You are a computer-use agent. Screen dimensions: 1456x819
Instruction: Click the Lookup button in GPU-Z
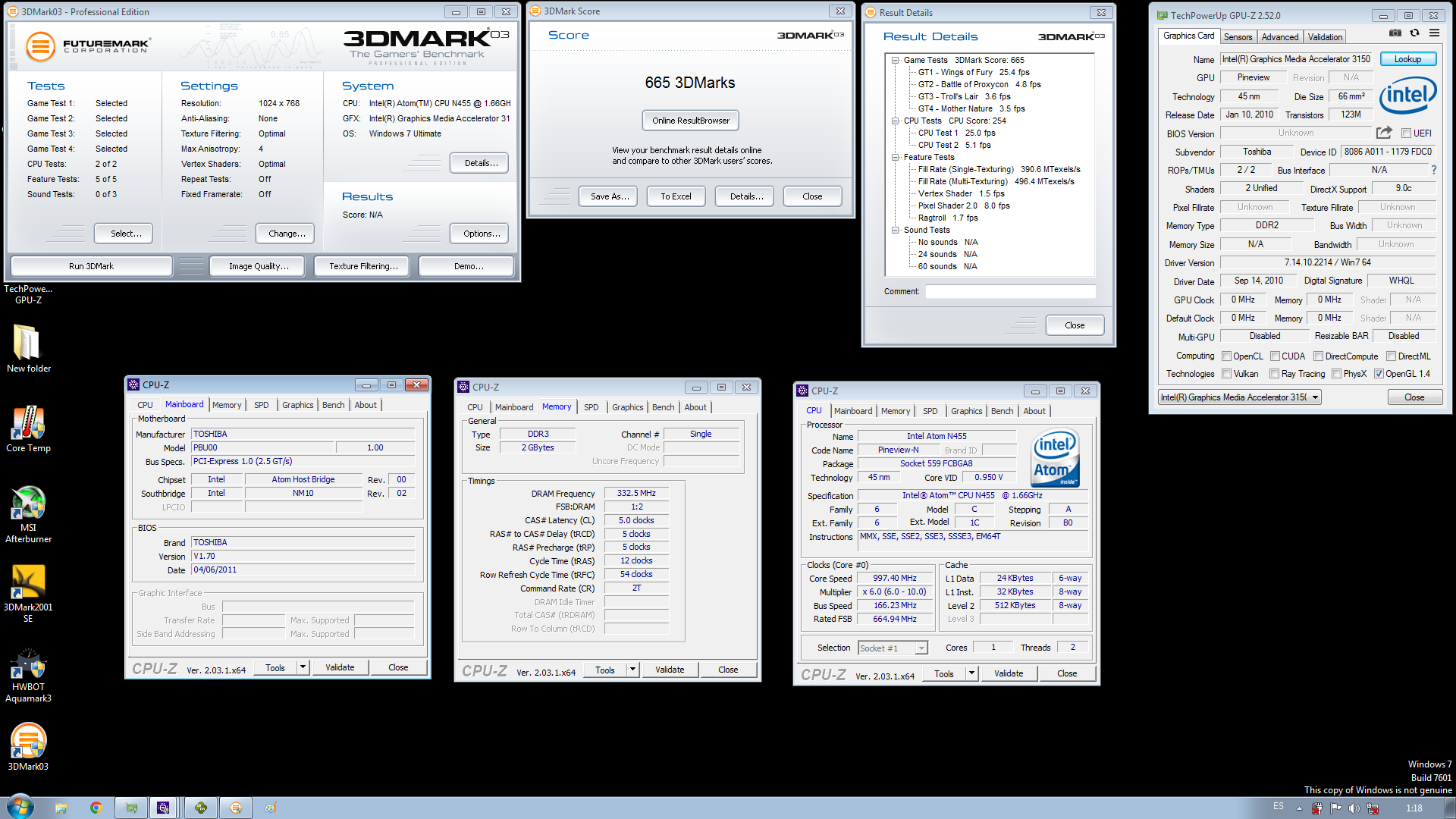pyautogui.click(x=1407, y=59)
